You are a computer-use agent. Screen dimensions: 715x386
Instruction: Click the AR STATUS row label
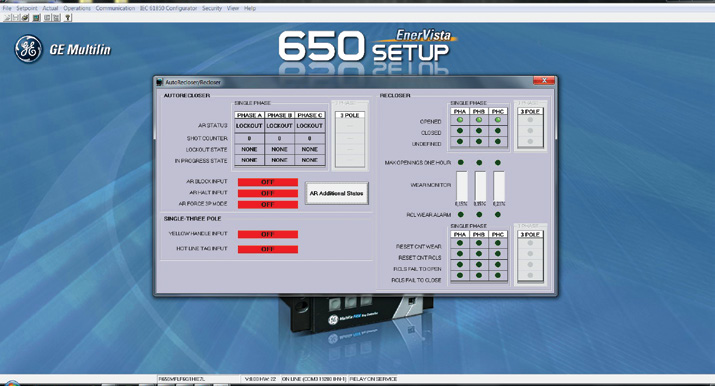coord(212,125)
